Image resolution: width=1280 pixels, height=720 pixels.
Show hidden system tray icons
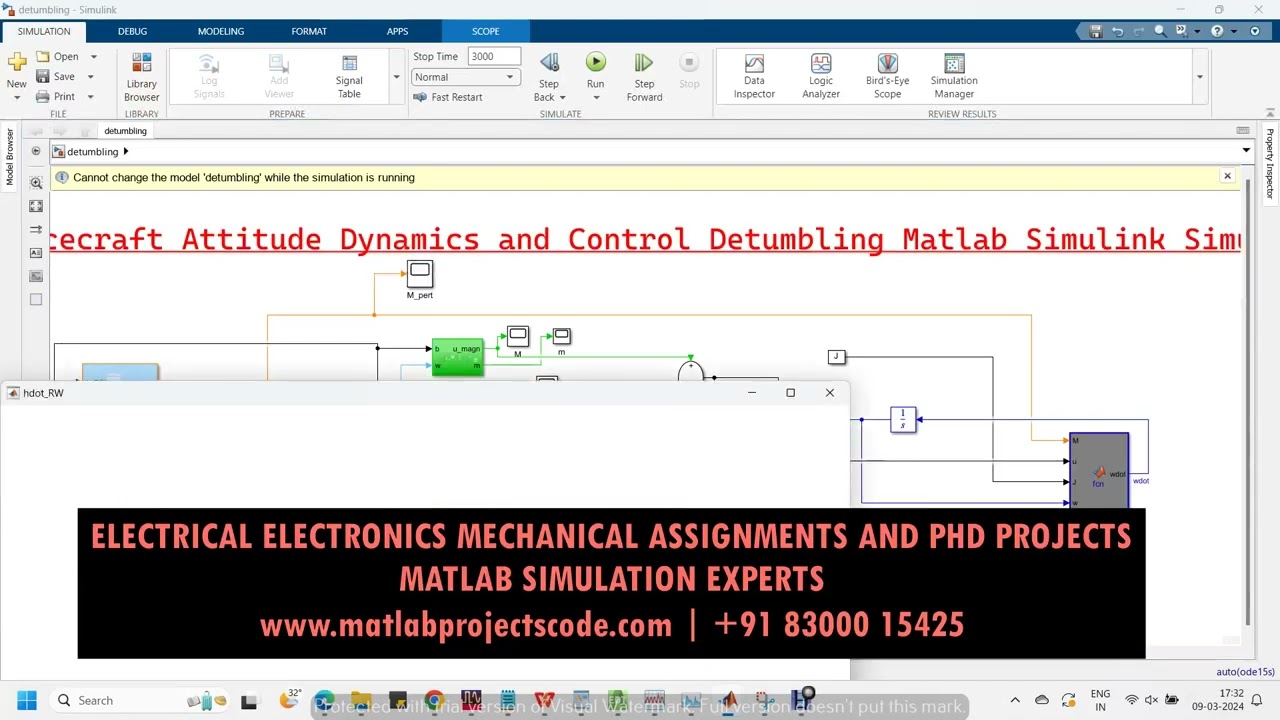coord(1015,700)
